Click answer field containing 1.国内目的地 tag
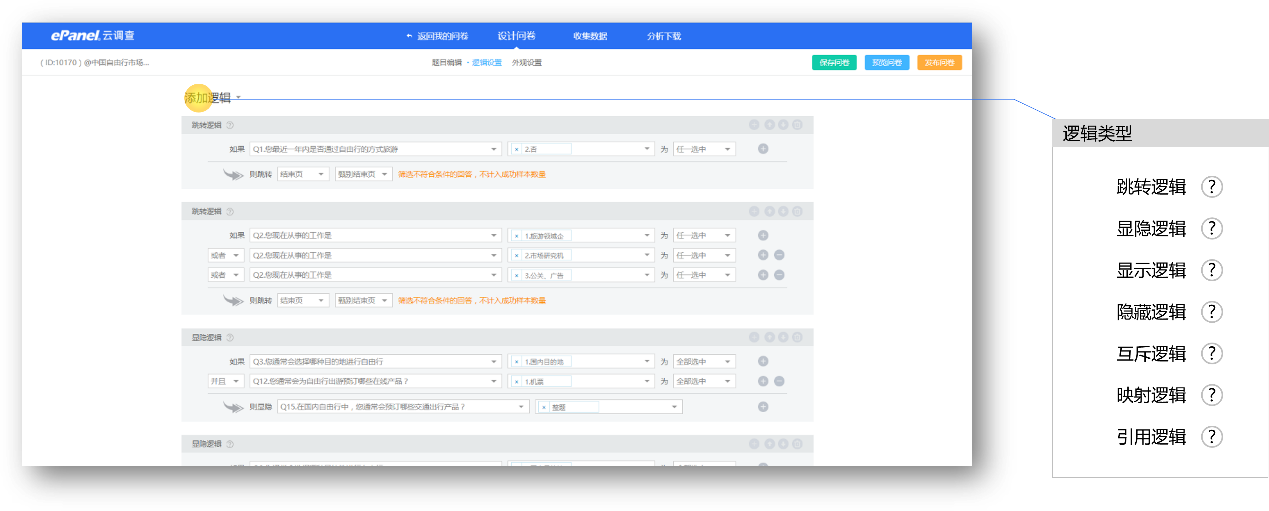Viewport: 1269px width, 511px height. click(580, 361)
